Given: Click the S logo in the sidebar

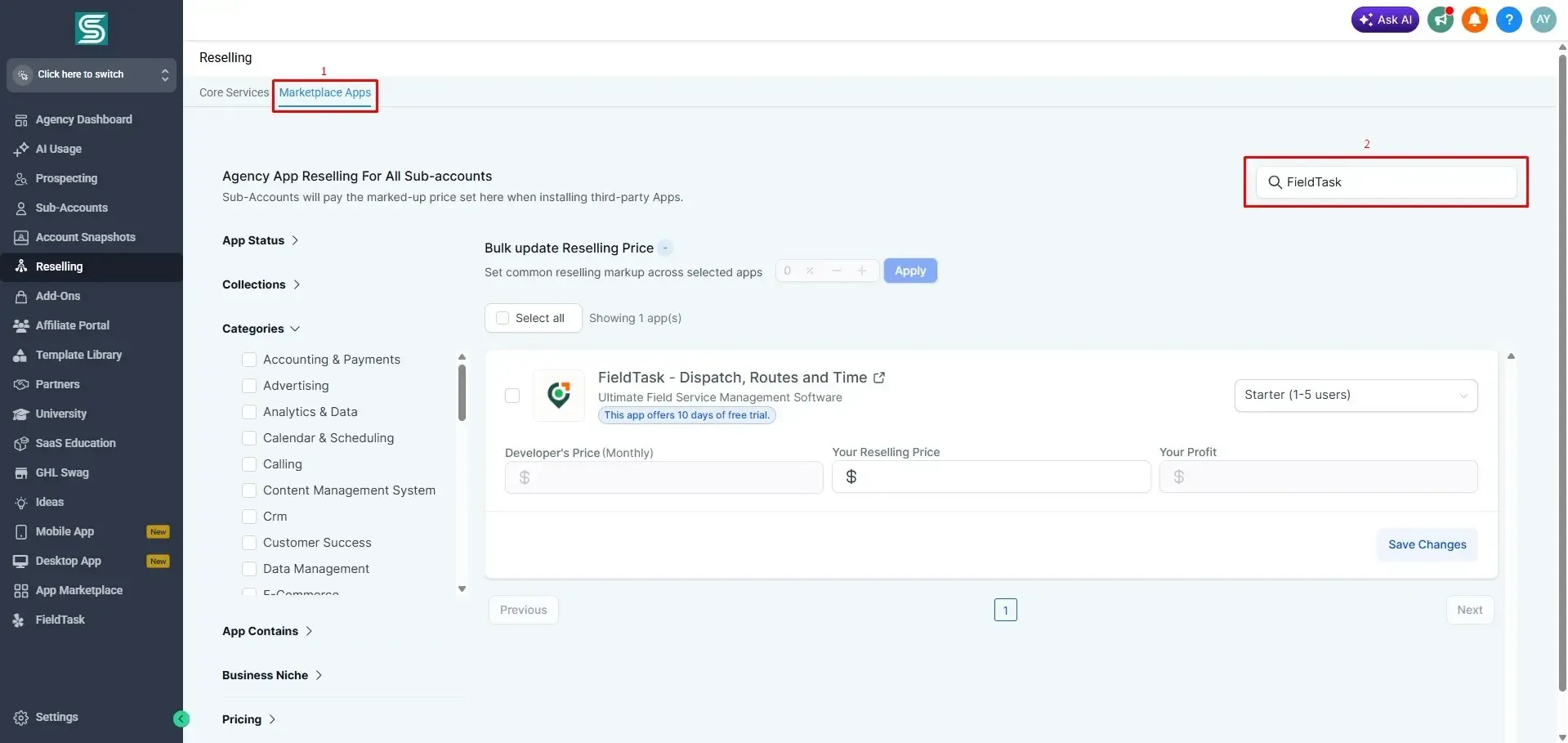Looking at the screenshot, I should click(92, 29).
